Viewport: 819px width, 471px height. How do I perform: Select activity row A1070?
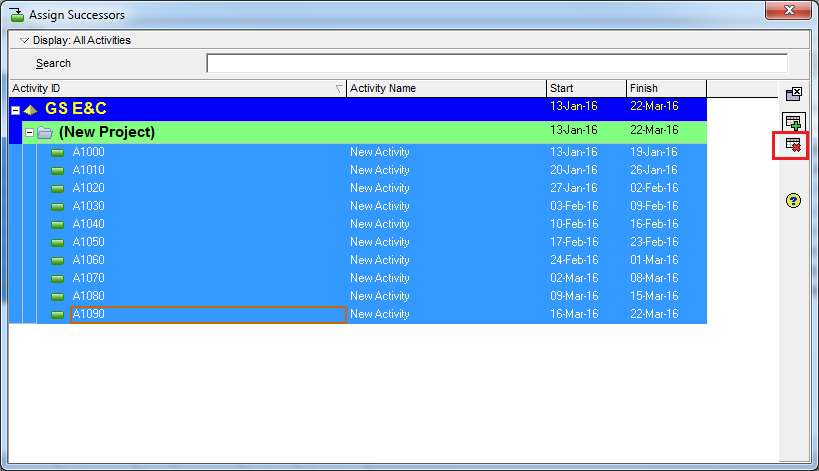click(371, 278)
